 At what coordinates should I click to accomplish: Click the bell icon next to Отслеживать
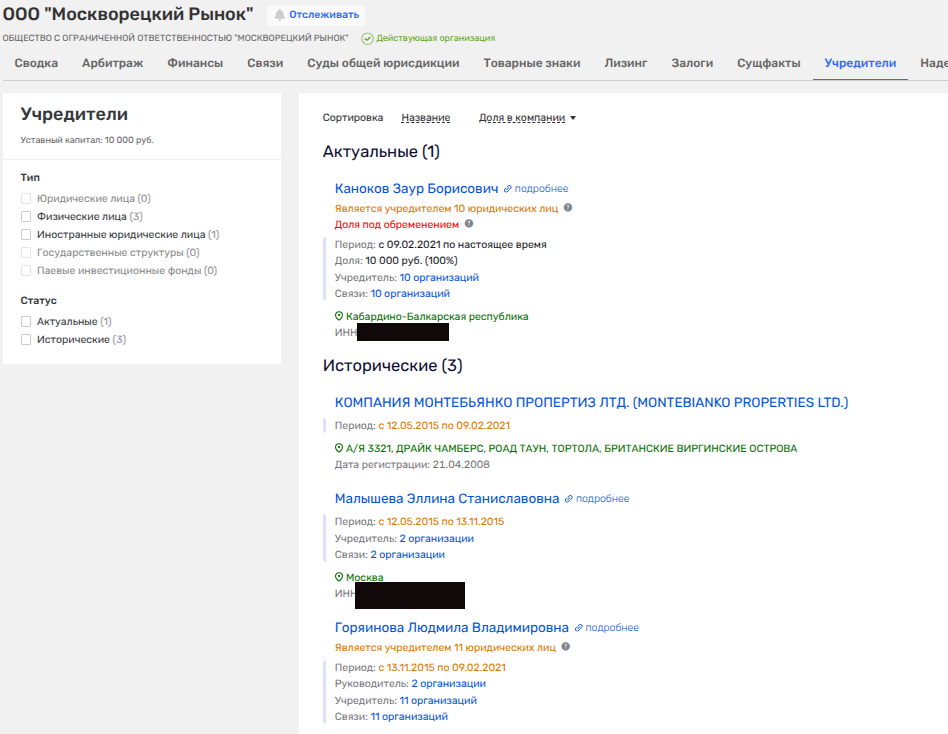[279, 15]
